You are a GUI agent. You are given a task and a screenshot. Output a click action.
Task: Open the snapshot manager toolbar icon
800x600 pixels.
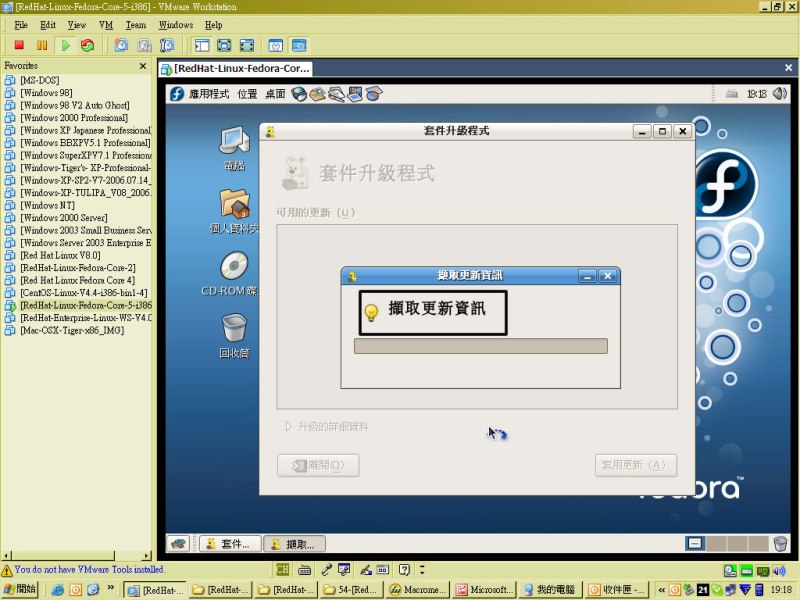(167, 45)
